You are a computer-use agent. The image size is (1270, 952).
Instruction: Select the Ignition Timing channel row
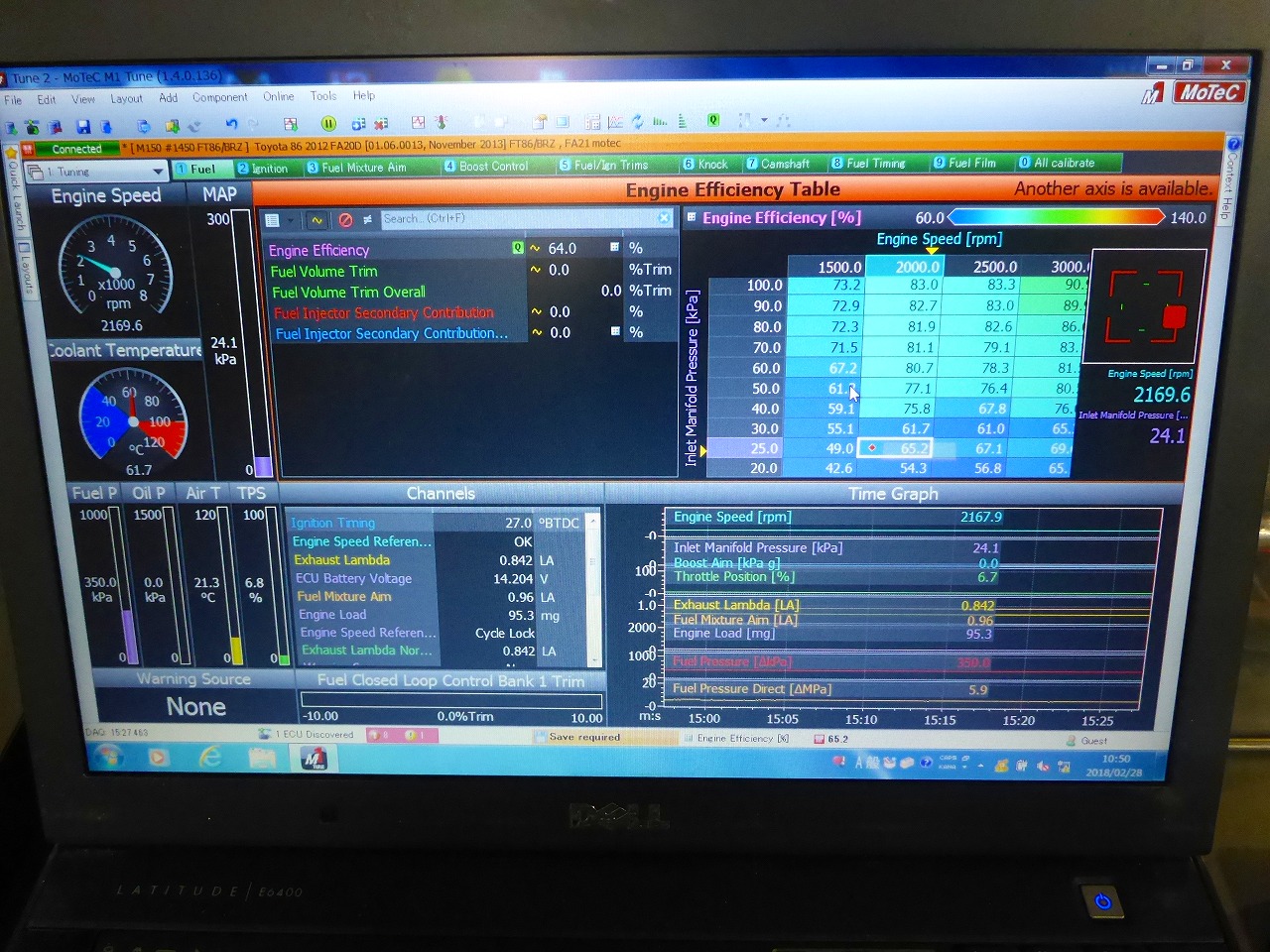pyautogui.click(x=437, y=523)
